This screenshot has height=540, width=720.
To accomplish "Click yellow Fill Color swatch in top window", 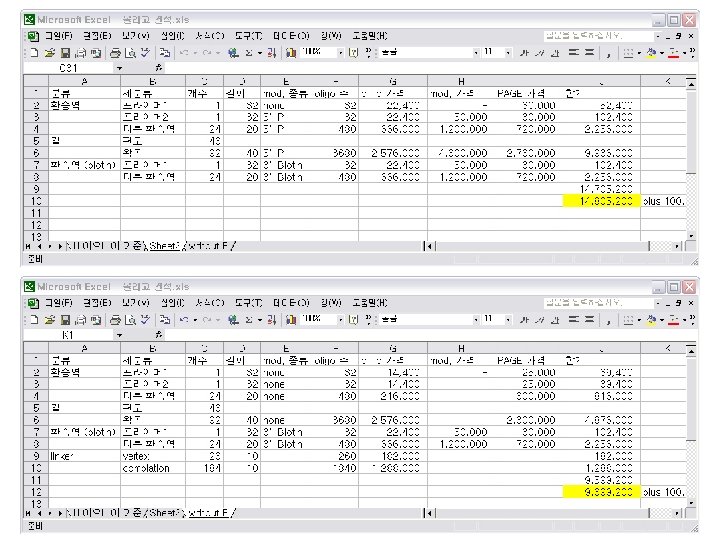I will pos(651,53).
